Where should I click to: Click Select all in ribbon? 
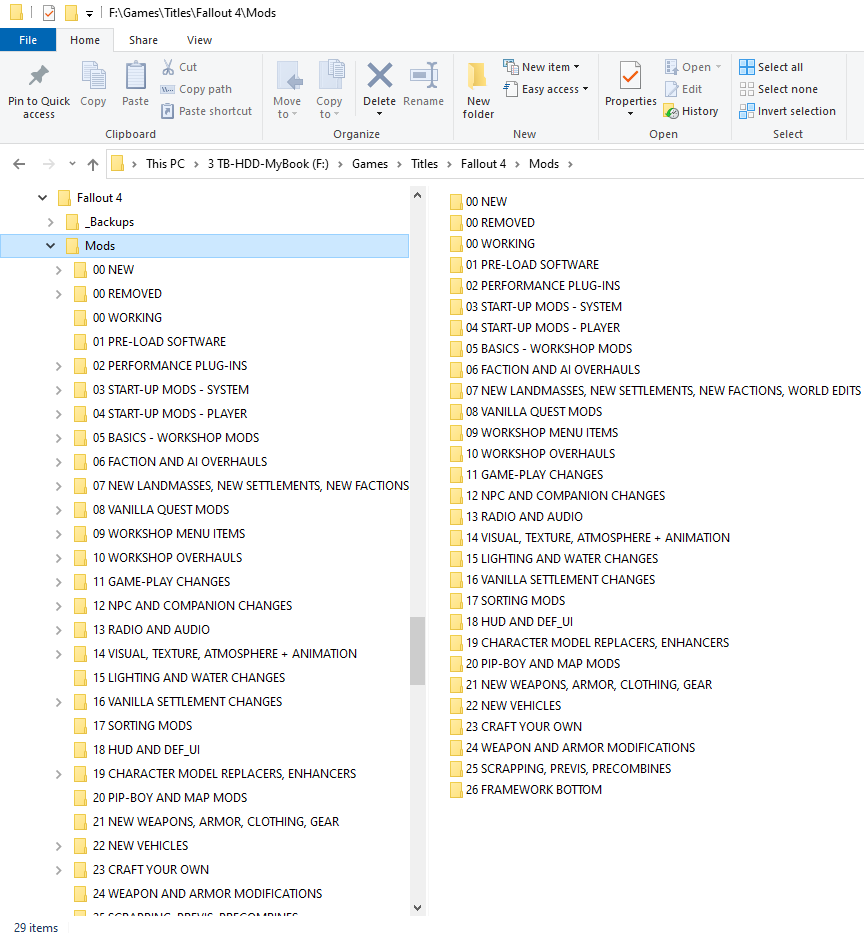click(x=771, y=67)
